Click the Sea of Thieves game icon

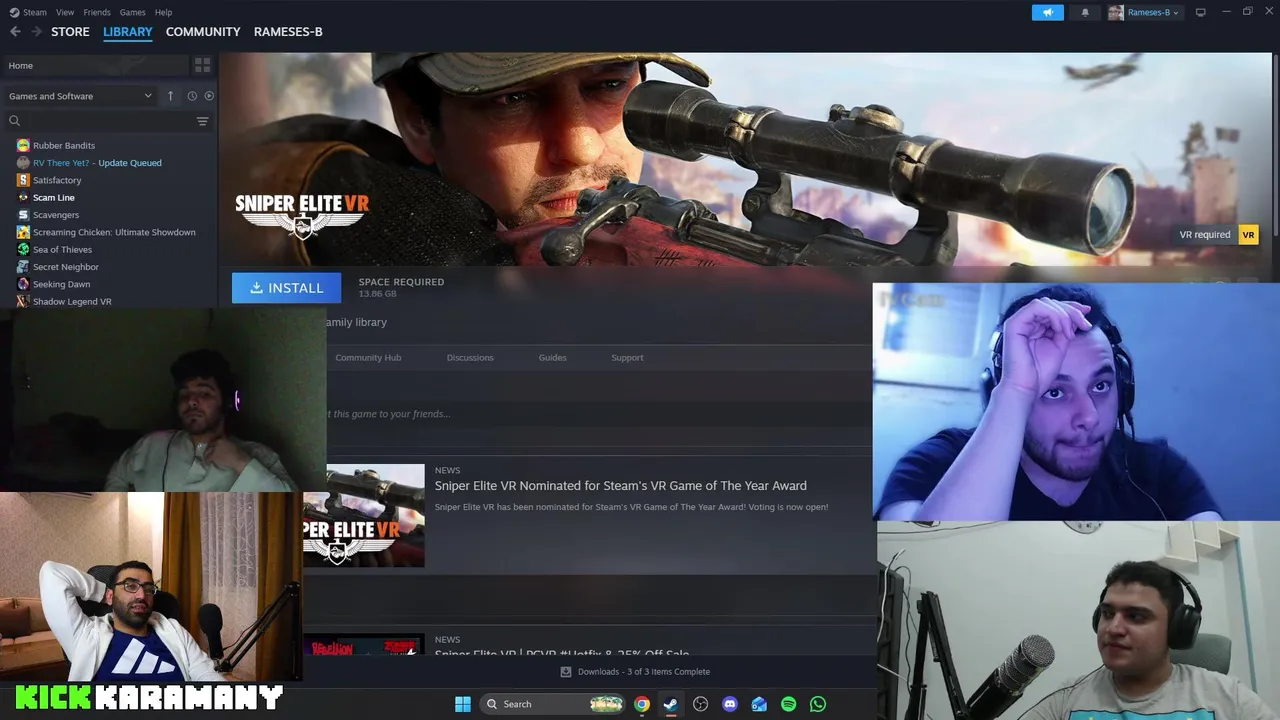coord(23,250)
